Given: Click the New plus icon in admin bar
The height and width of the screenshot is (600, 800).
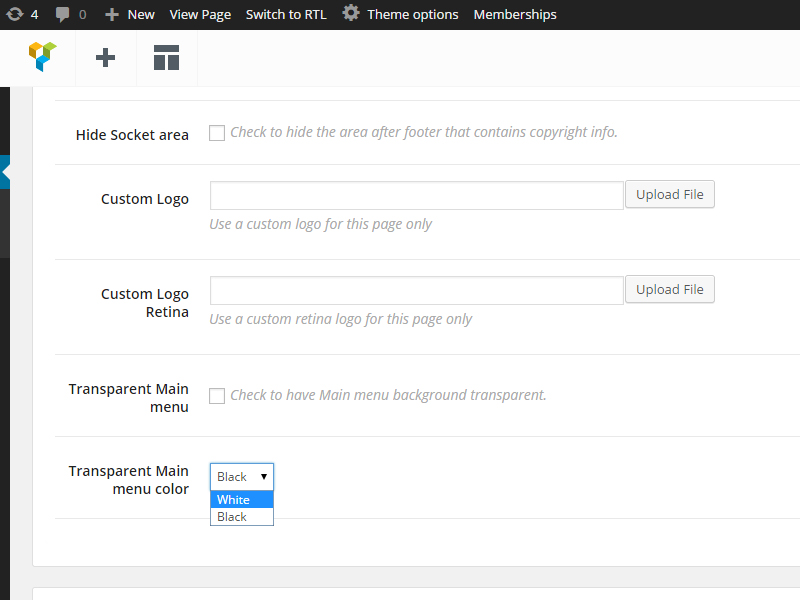Looking at the screenshot, I should click(112, 14).
